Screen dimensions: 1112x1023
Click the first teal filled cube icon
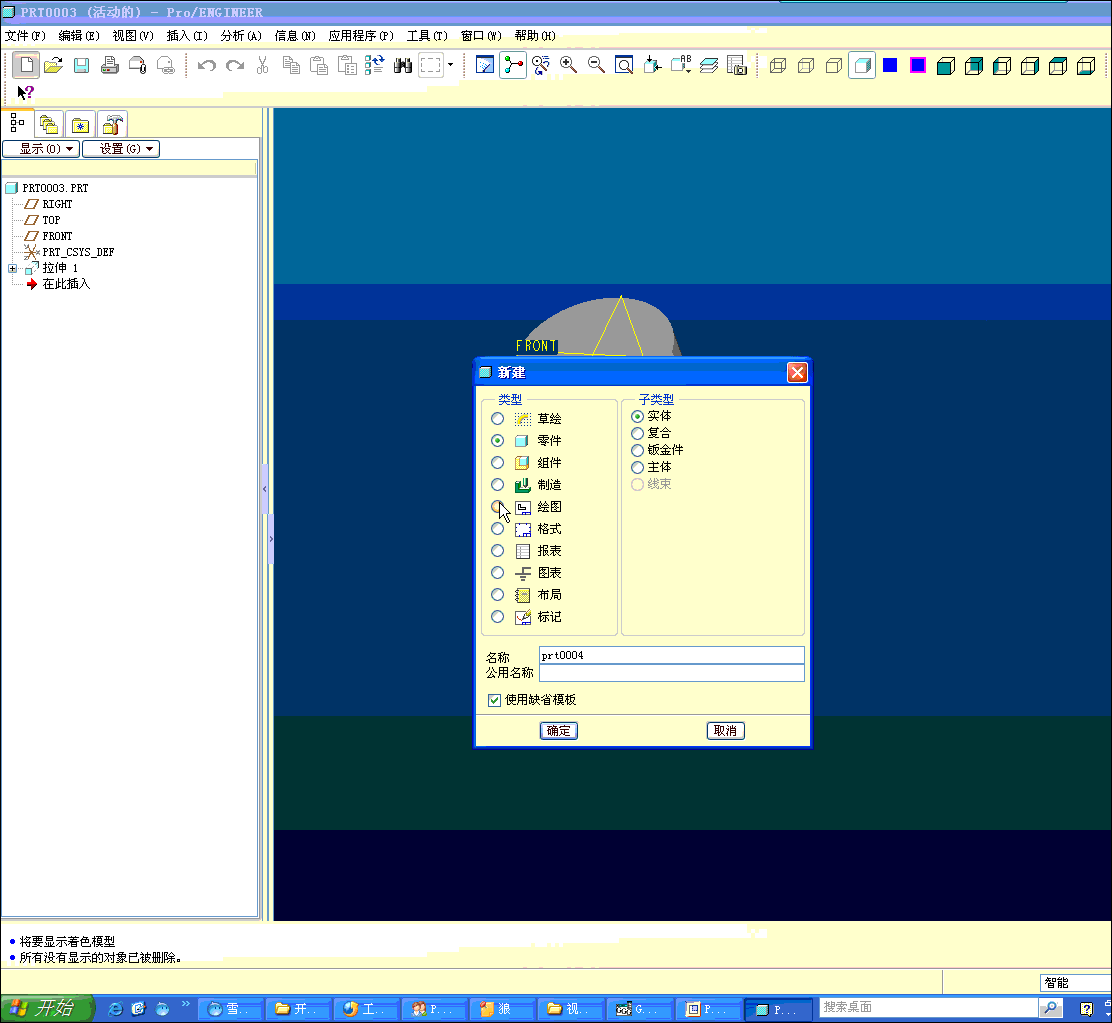[945, 66]
